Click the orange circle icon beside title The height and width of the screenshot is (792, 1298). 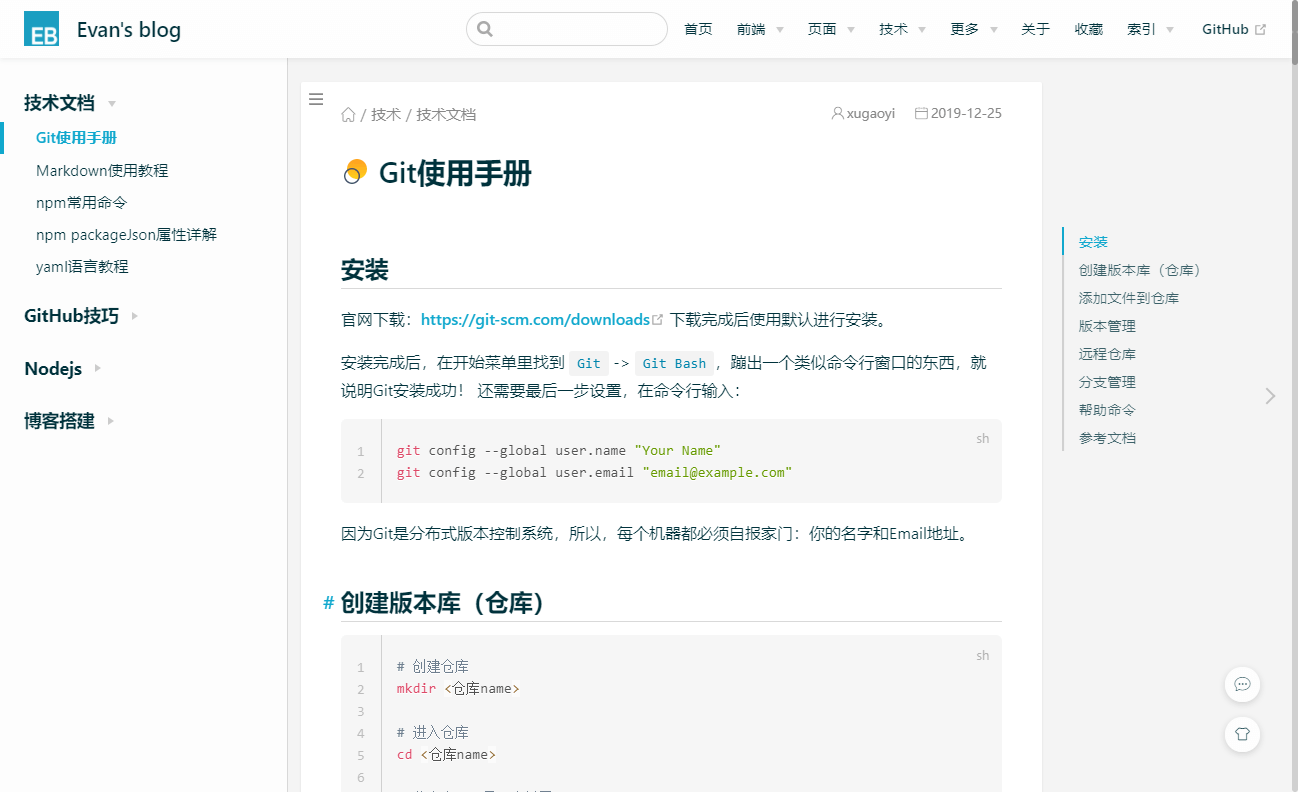(x=355, y=172)
